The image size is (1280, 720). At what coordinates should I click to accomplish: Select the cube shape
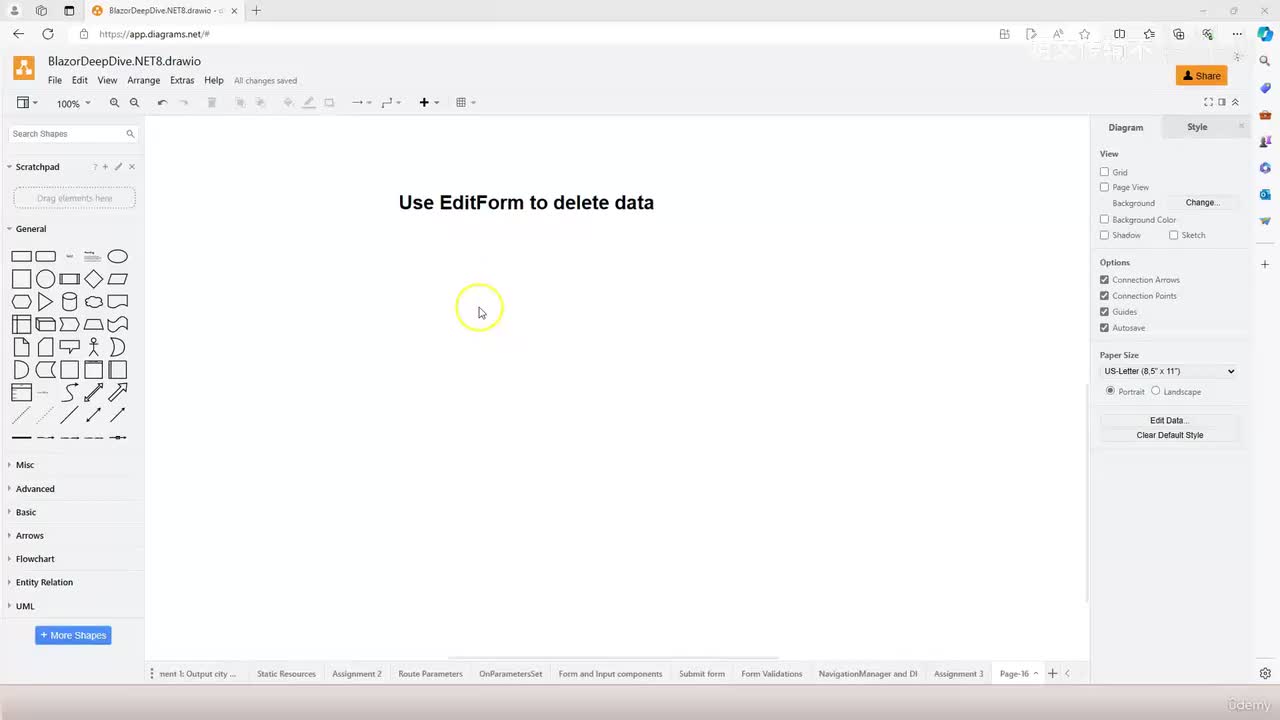click(46, 324)
